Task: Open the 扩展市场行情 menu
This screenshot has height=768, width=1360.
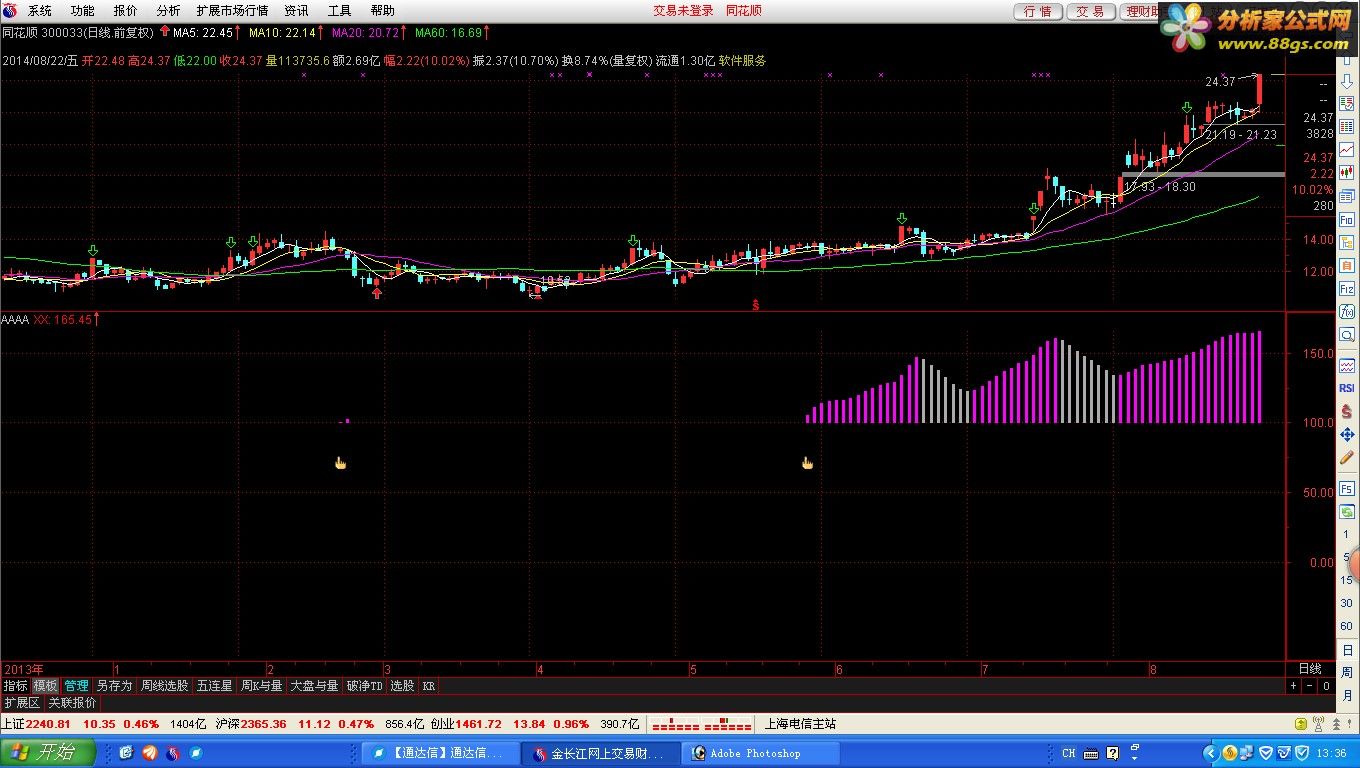Action: pyautogui.click(x=232, y=11)
